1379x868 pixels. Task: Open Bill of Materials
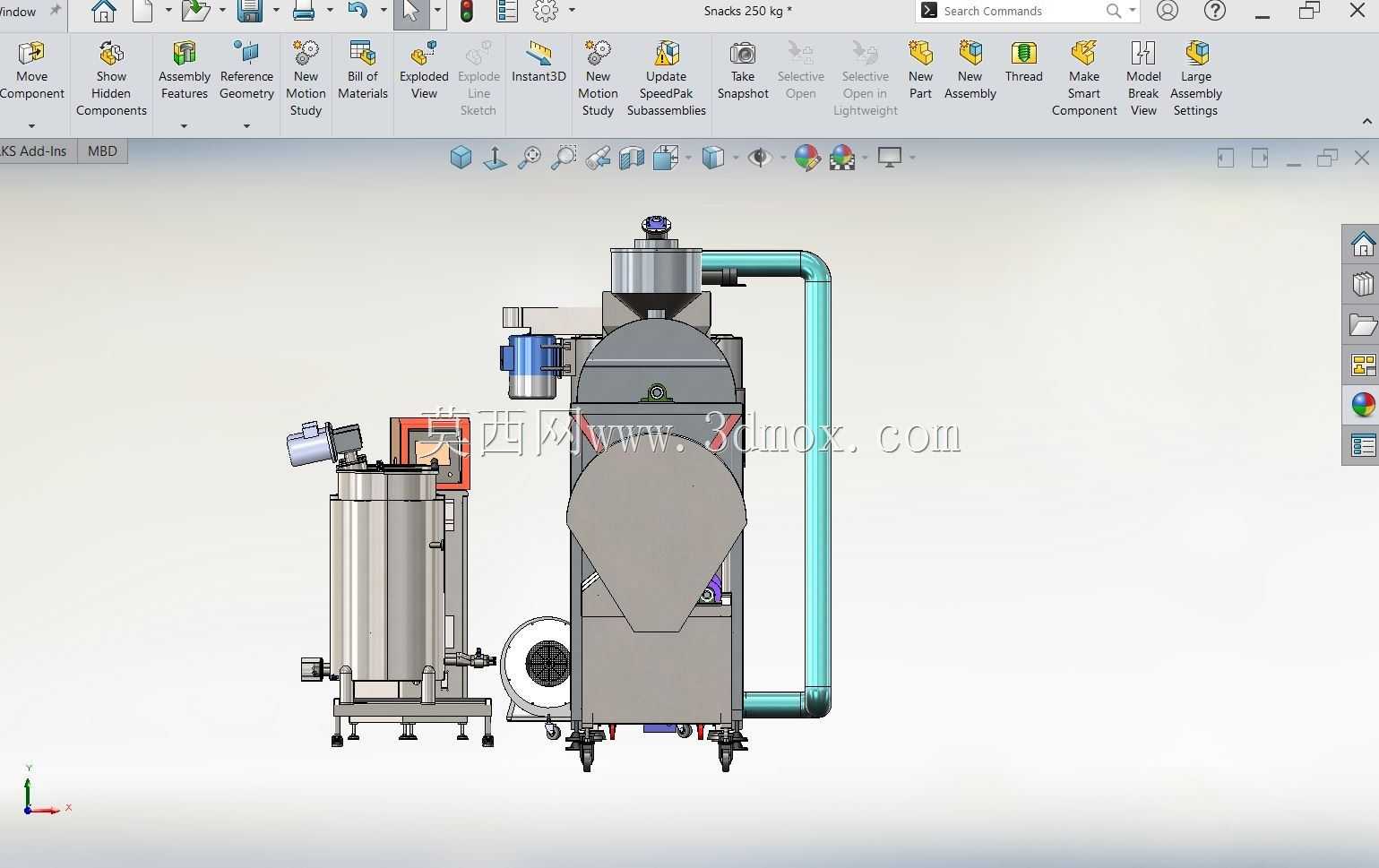point(363,70)
